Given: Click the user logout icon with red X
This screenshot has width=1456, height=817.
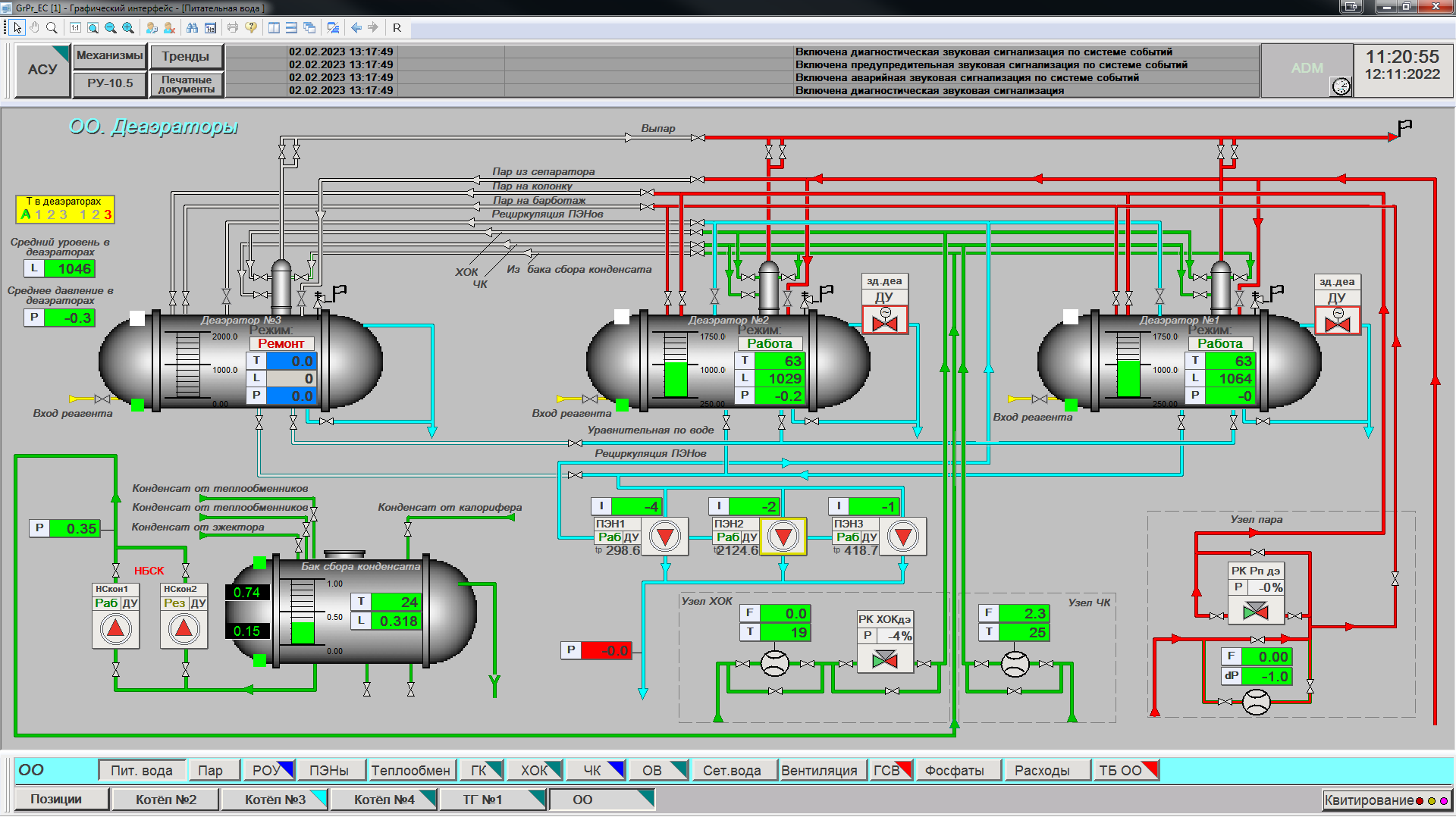Looking at the screenshot, I should pos(169,28).
